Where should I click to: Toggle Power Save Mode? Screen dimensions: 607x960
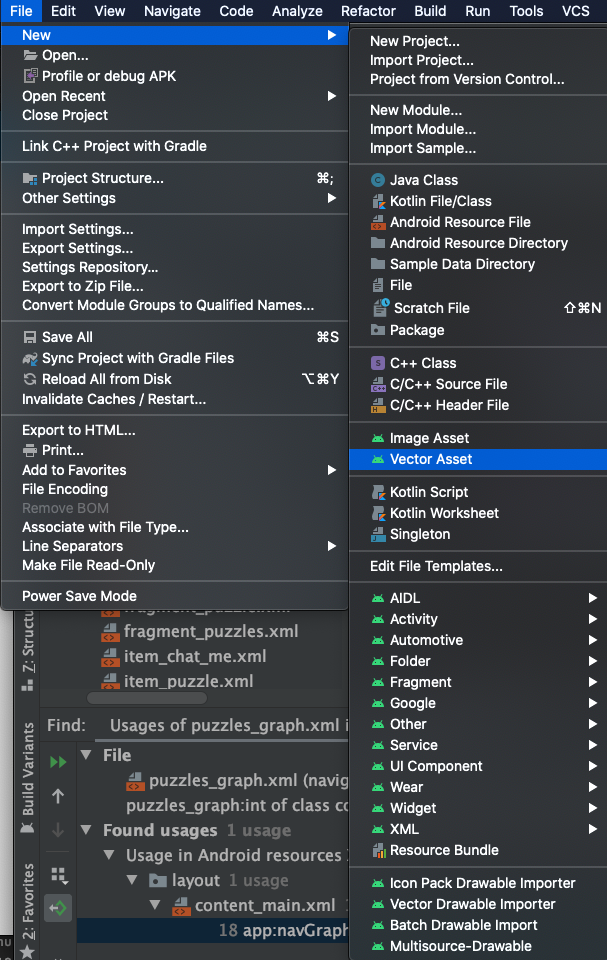click(79, 596)
